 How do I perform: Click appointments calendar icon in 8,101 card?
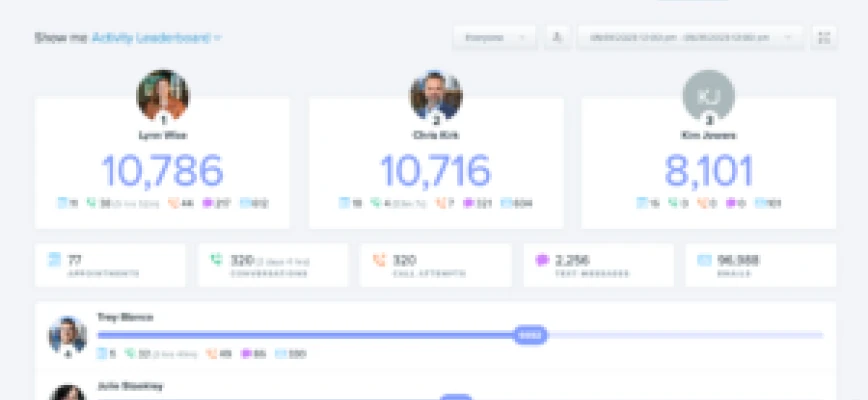point(642,203)
